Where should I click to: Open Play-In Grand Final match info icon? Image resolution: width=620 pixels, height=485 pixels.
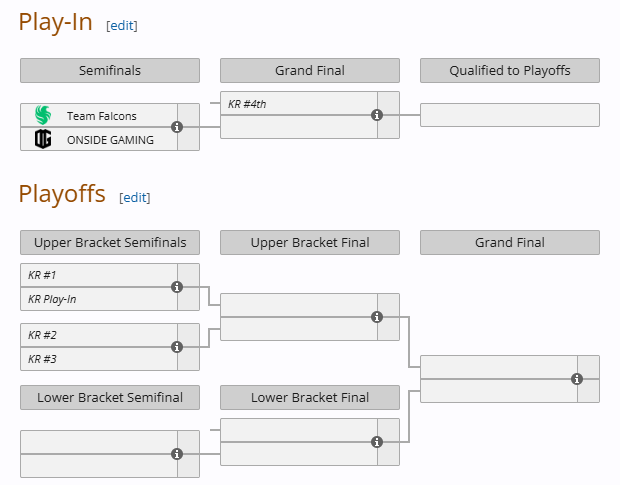click(x=377, y=115)
